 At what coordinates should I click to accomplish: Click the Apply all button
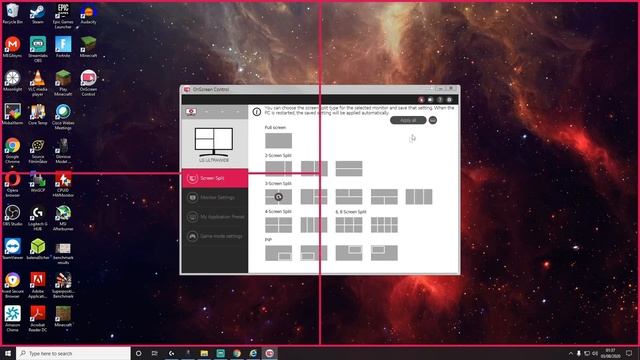click(408, 120)
